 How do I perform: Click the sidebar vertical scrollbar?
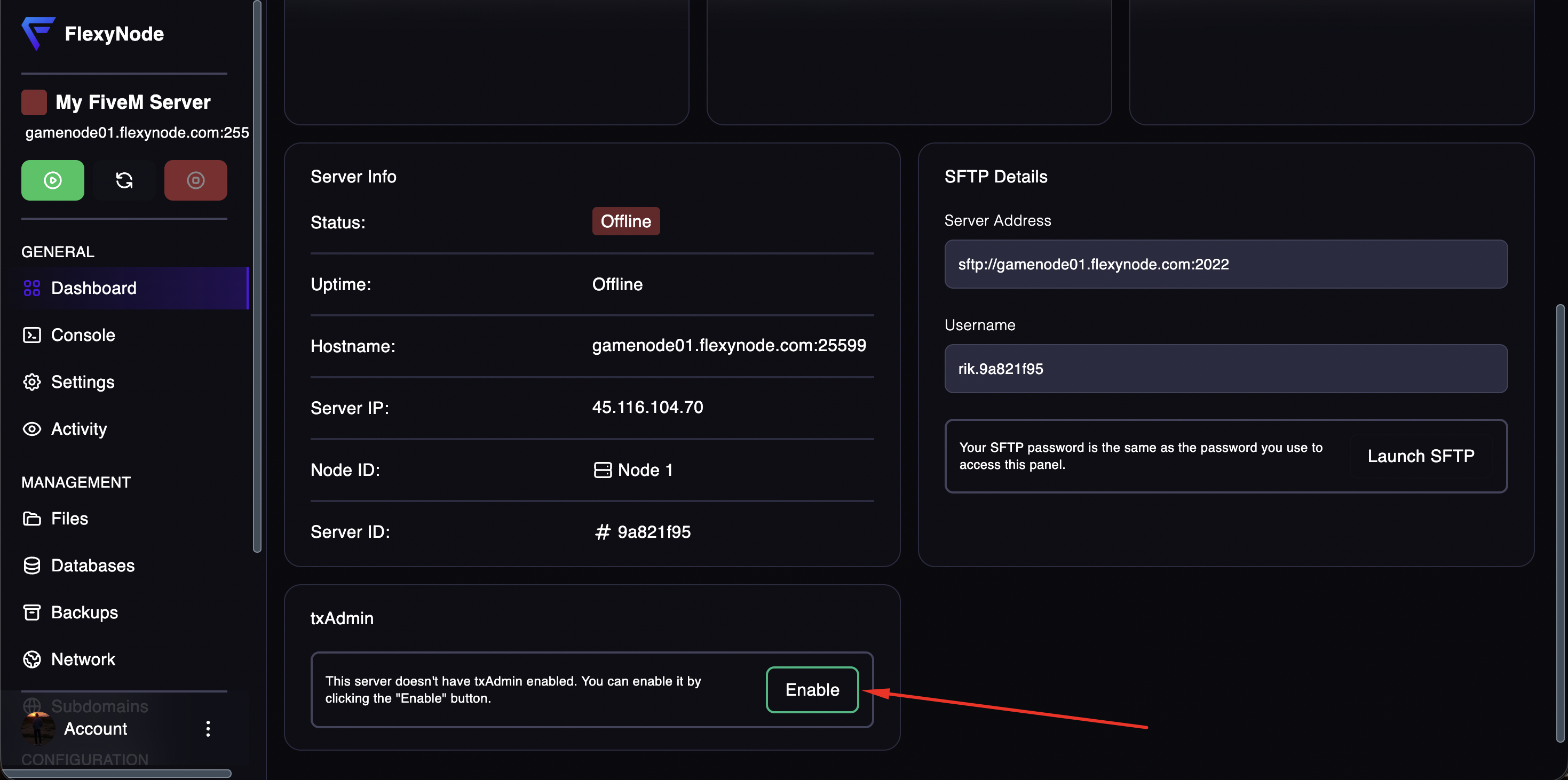pos(257,274)
